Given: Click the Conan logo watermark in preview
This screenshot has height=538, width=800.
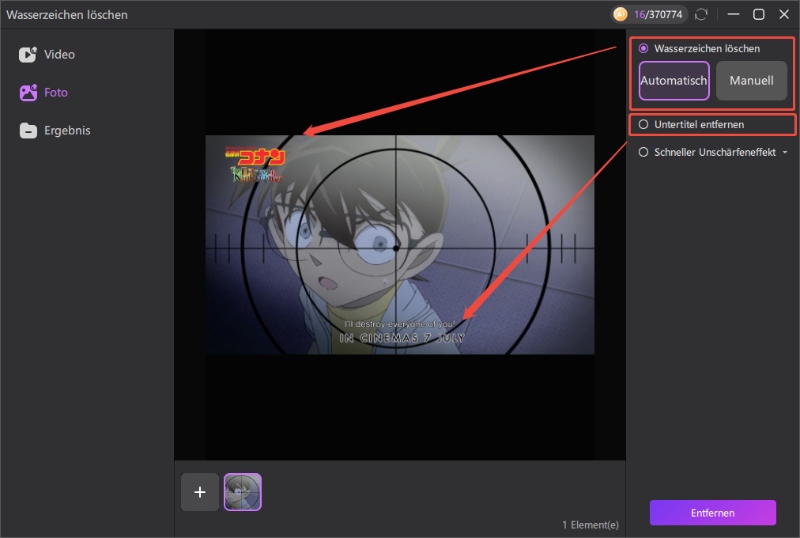Looking at the screenshot, I should (255, 165).
